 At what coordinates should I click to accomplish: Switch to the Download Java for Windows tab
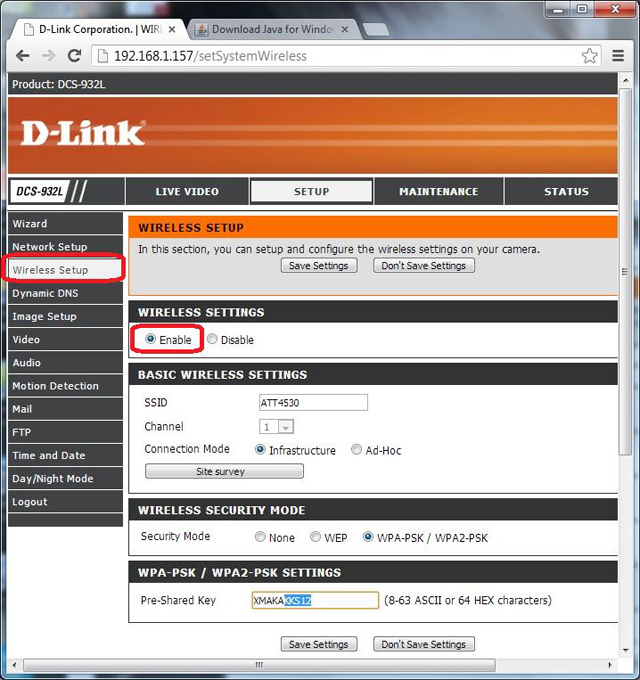tap(272, 29)
